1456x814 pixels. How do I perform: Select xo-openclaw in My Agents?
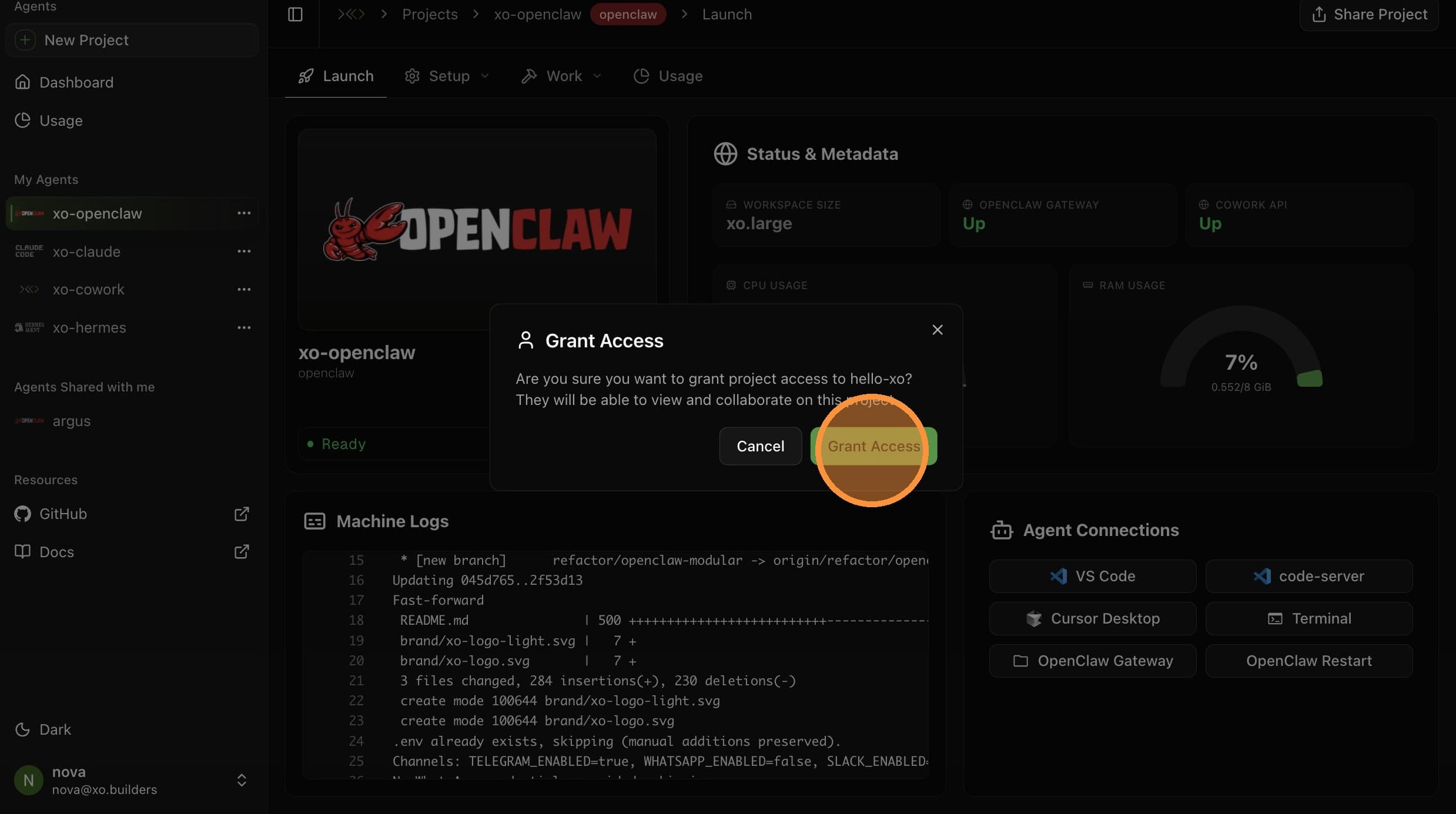132,213
